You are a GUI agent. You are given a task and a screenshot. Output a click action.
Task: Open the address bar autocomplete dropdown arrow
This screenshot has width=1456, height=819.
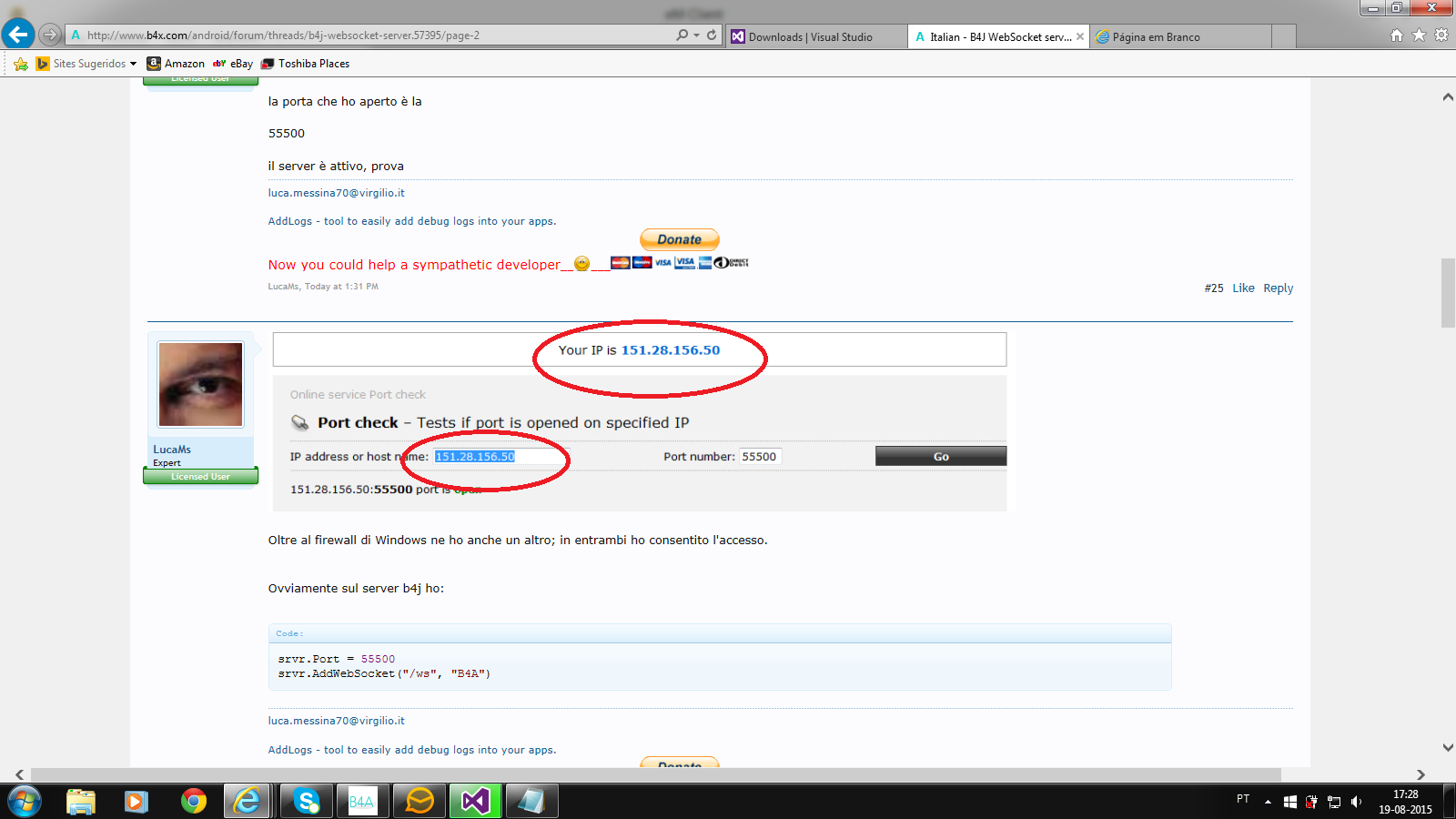(x=696, y=35)
